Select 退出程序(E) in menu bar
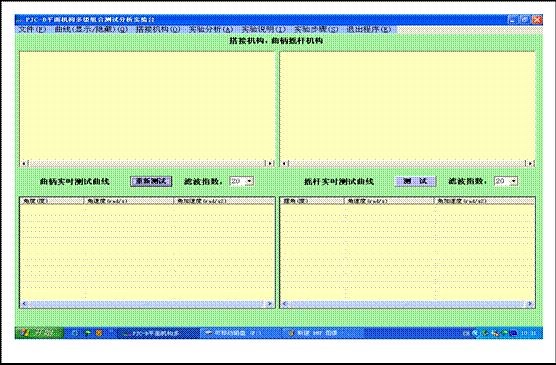The height and width of the screenshot is (365, 556). (x=369, y=29)
